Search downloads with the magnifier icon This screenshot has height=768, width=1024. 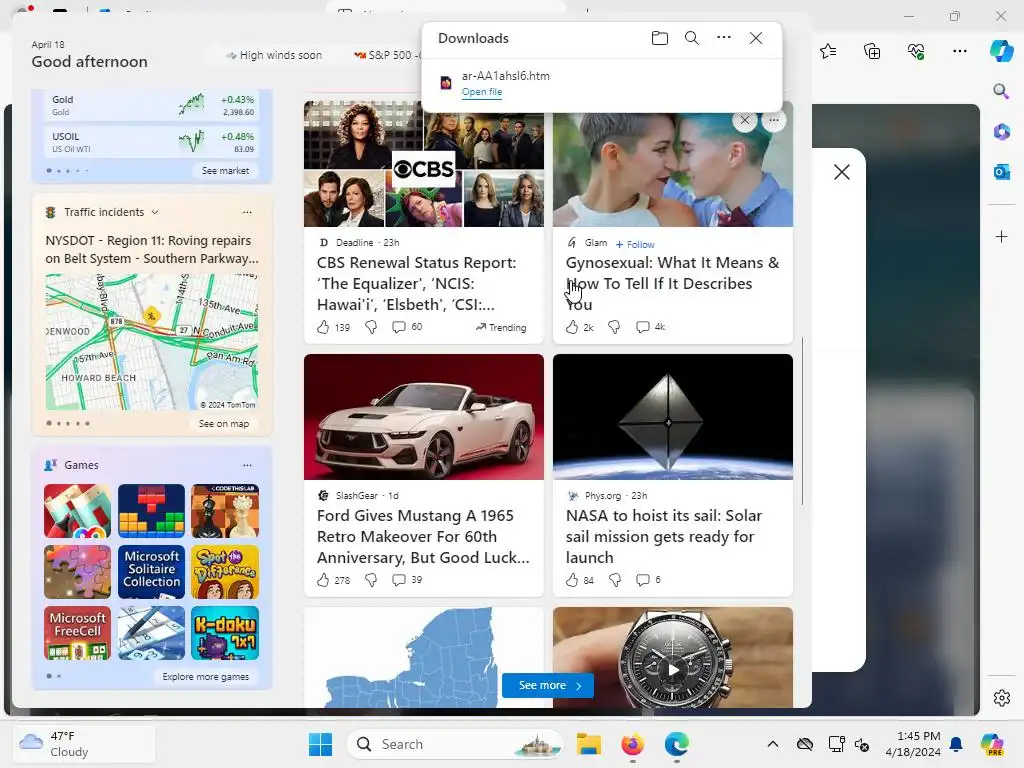692,38
